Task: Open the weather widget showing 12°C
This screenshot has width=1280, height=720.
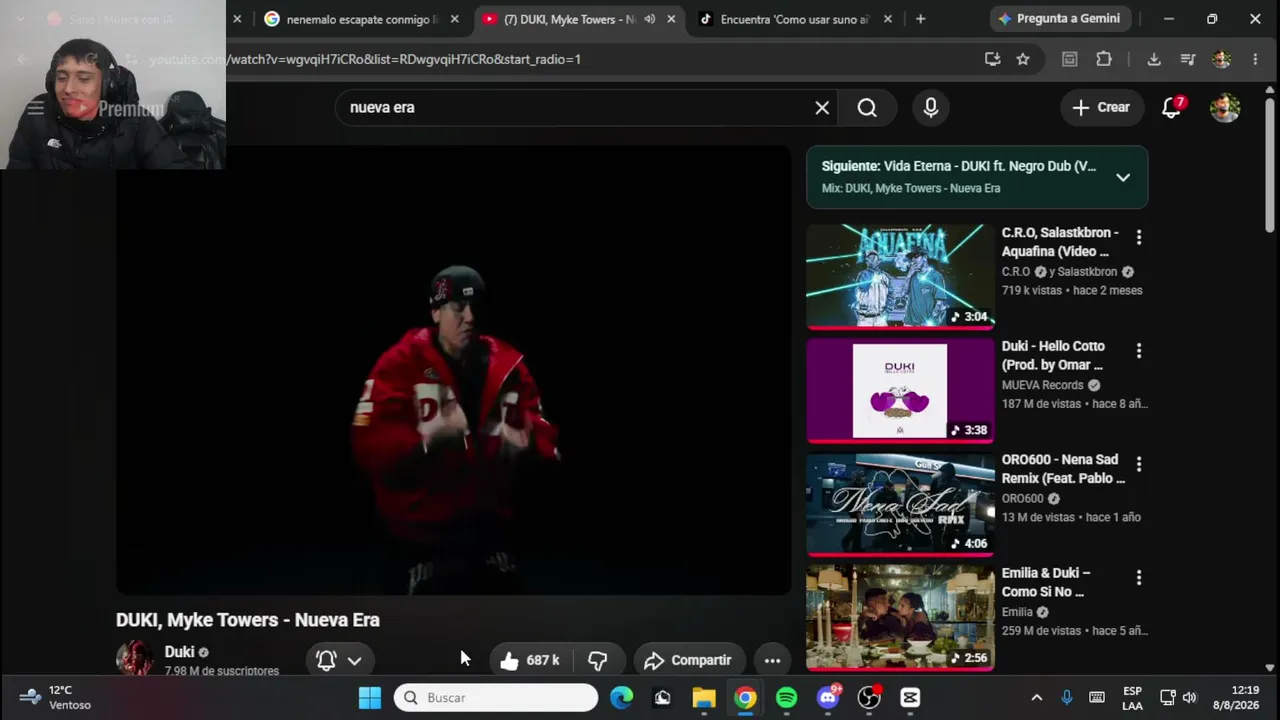Action: (56, 697)
